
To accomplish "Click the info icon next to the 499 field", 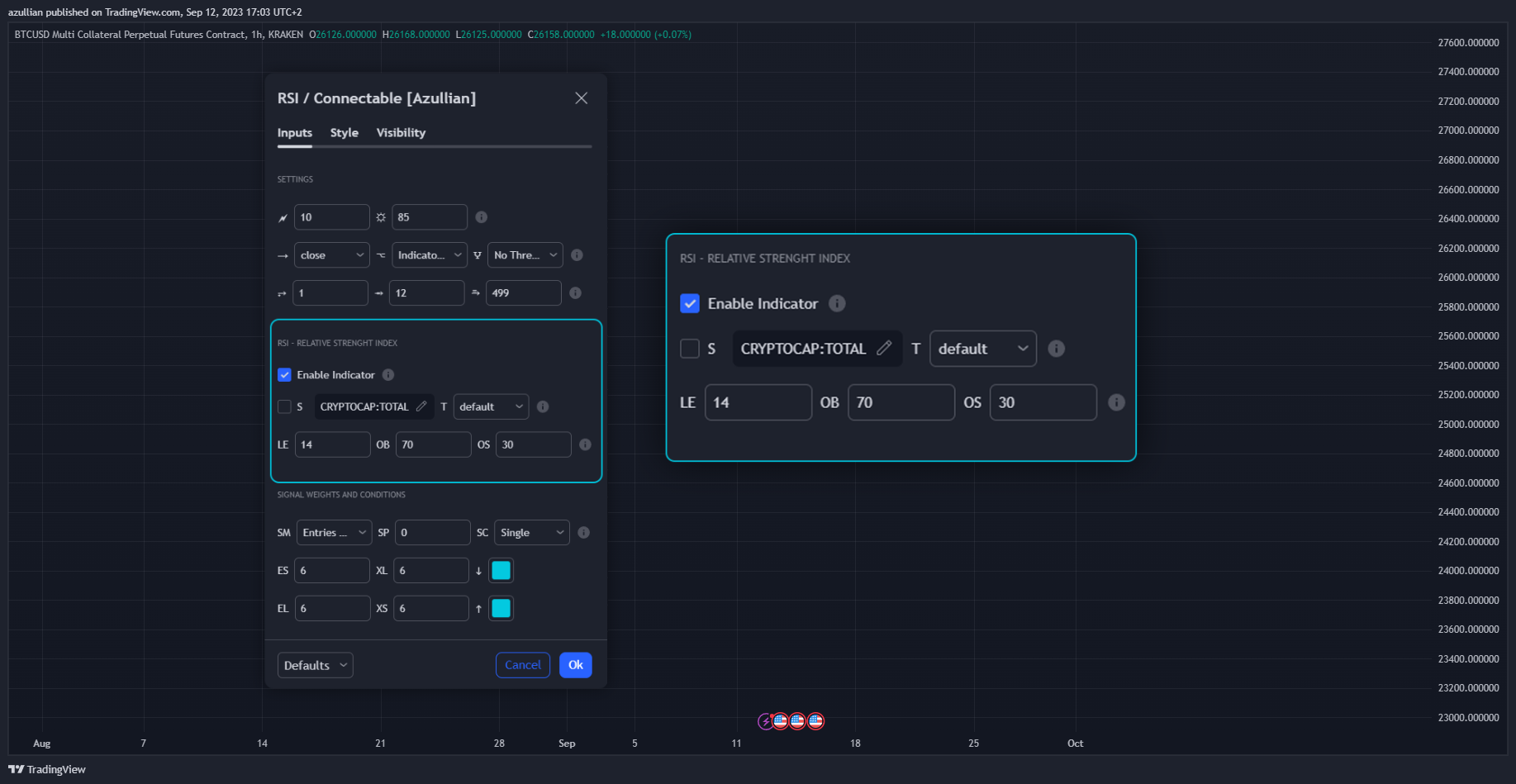I will click(576, 293).
